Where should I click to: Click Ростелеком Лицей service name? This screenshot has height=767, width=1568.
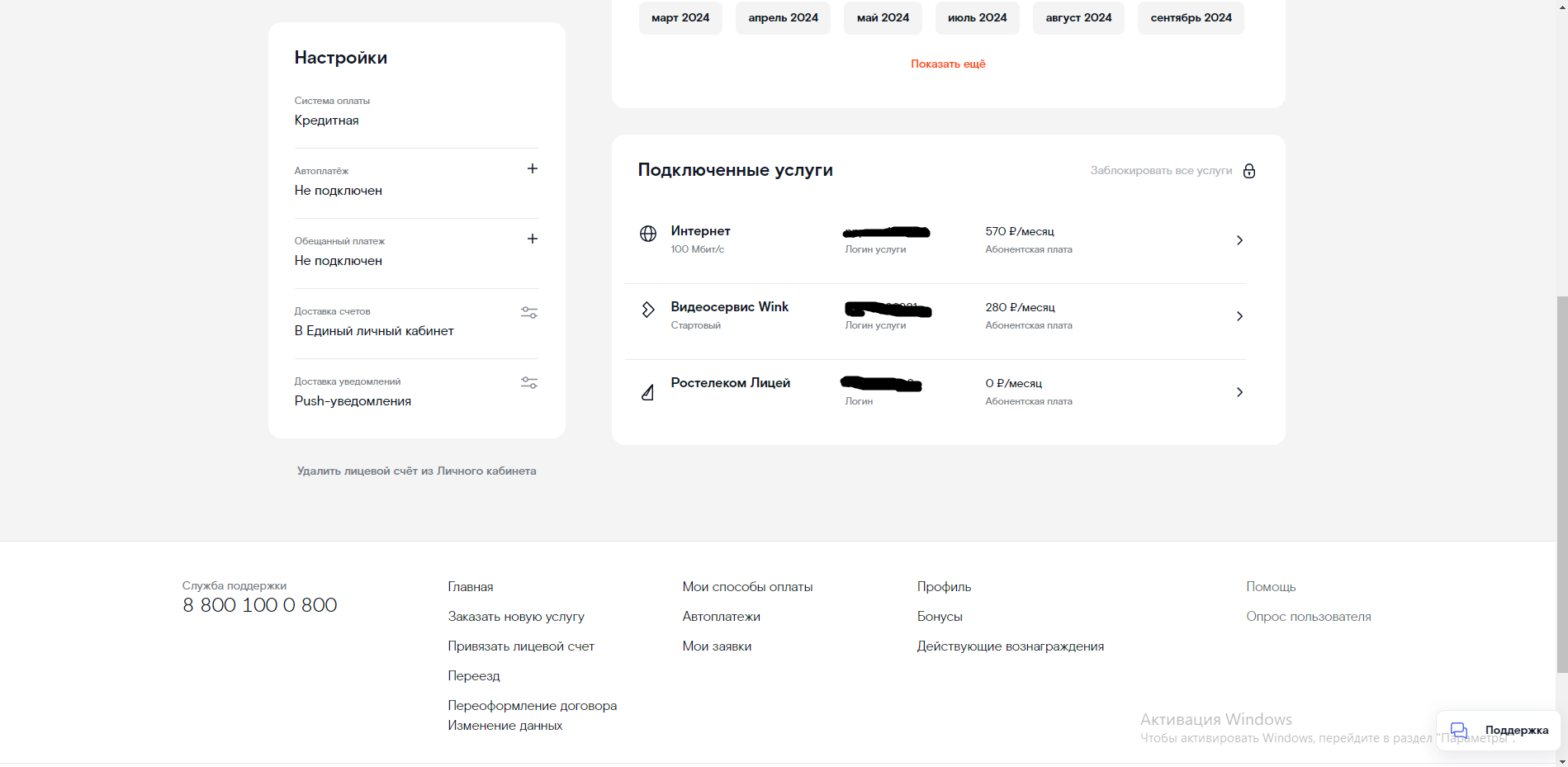(x=730, y=383)
